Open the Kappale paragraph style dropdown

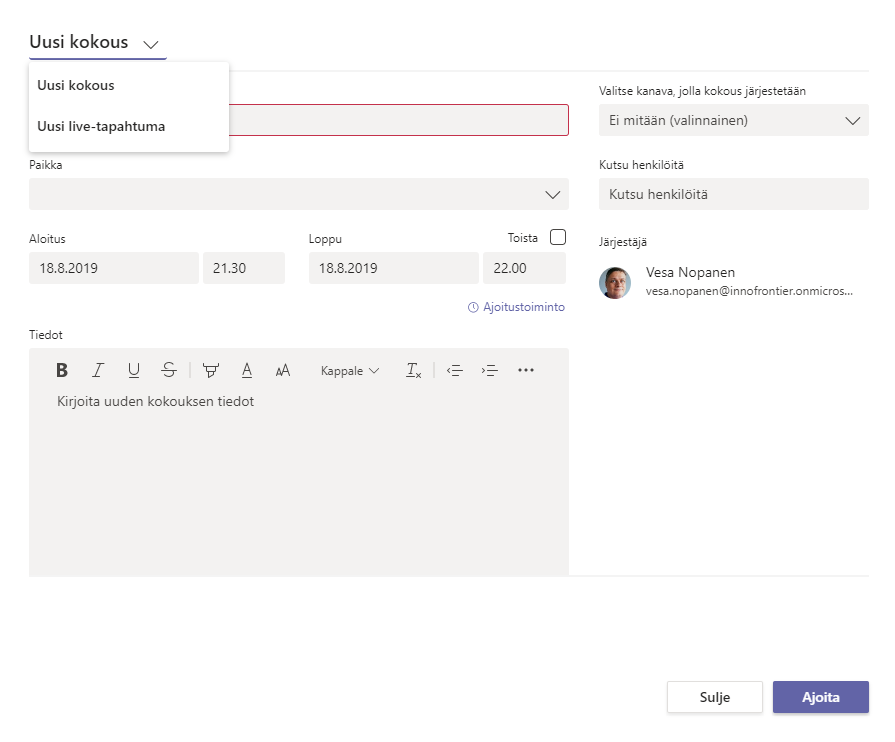(350, 370)
